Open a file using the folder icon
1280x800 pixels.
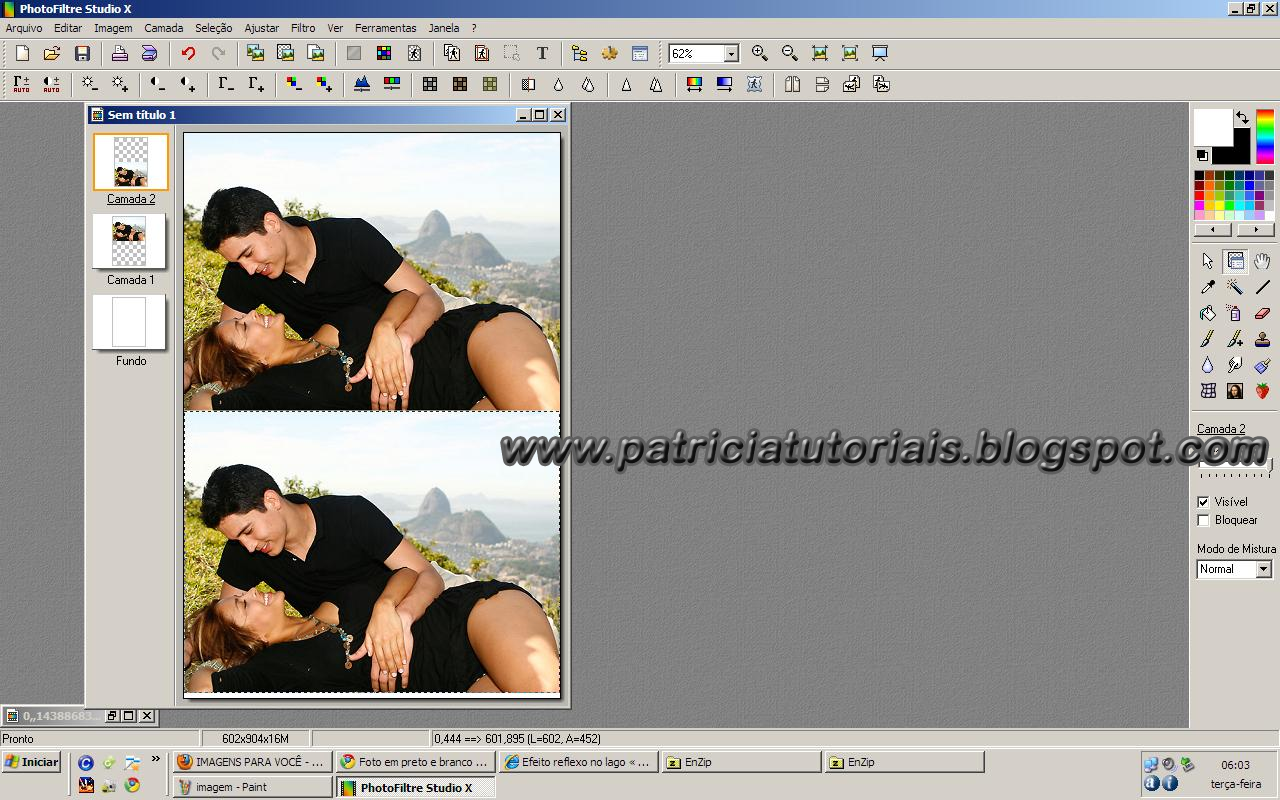[51, 53]
